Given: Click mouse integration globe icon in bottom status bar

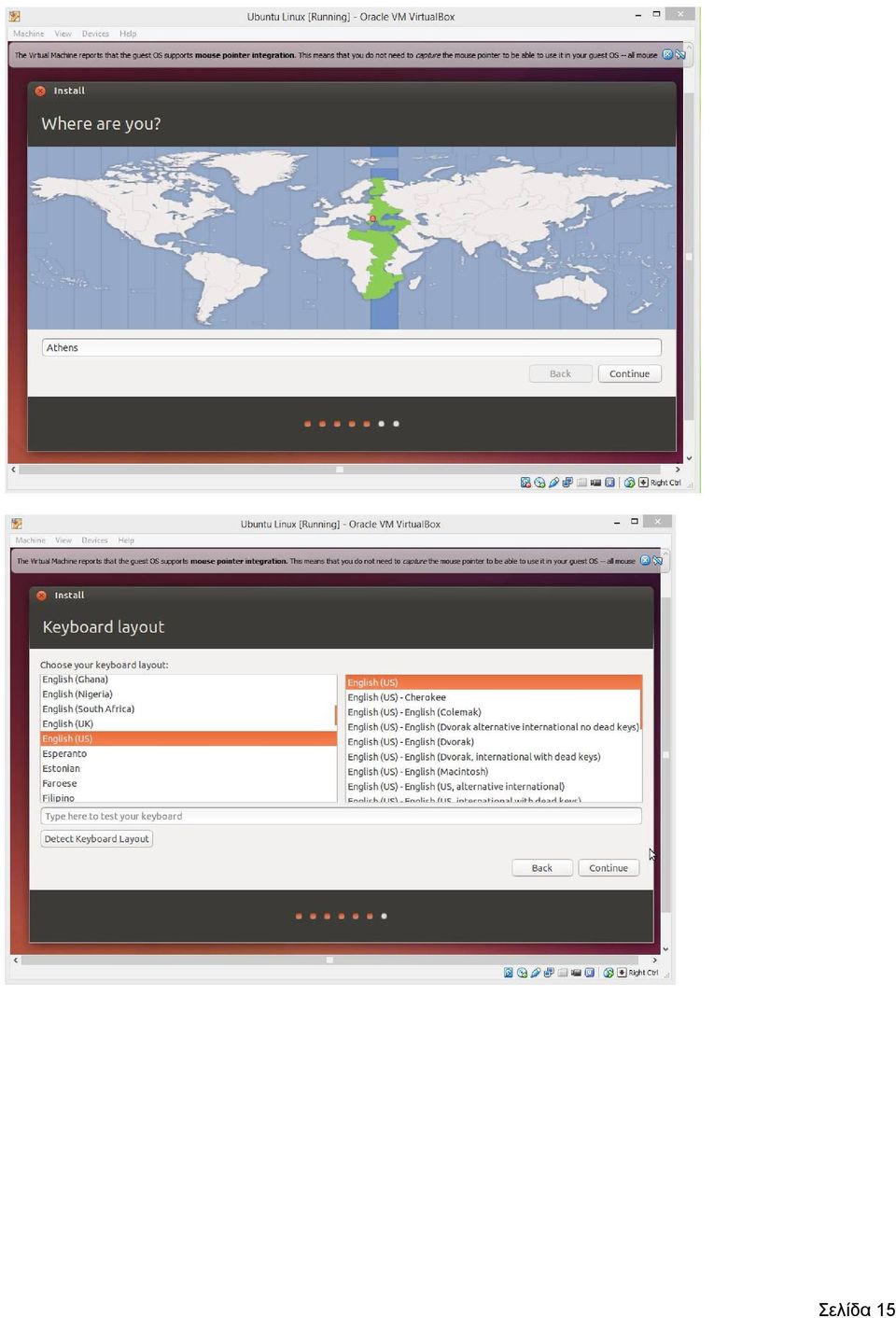Looking at the screenshot, I should (x=609, y=973).
